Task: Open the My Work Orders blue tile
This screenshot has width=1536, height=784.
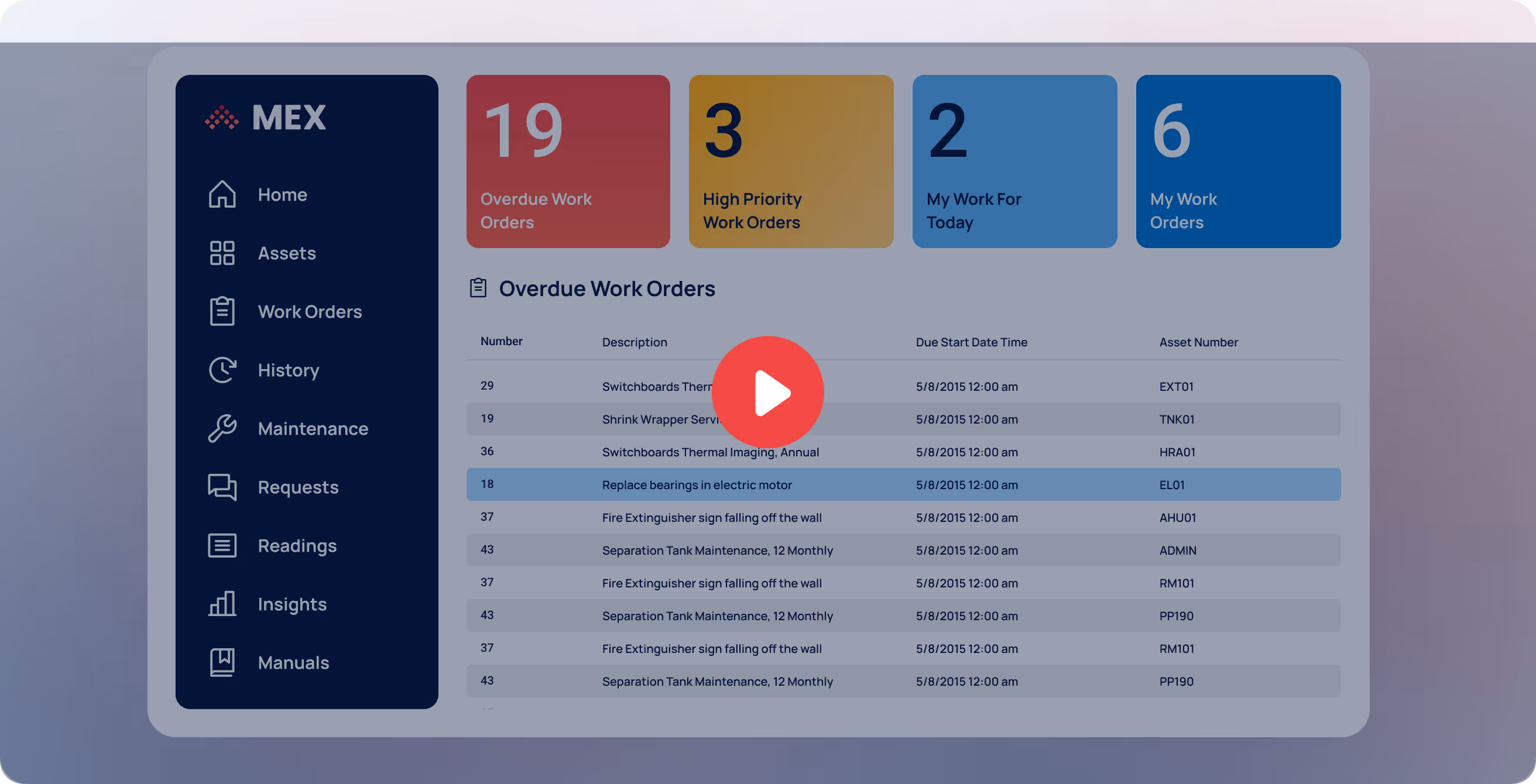Action: coord(1238,161)
